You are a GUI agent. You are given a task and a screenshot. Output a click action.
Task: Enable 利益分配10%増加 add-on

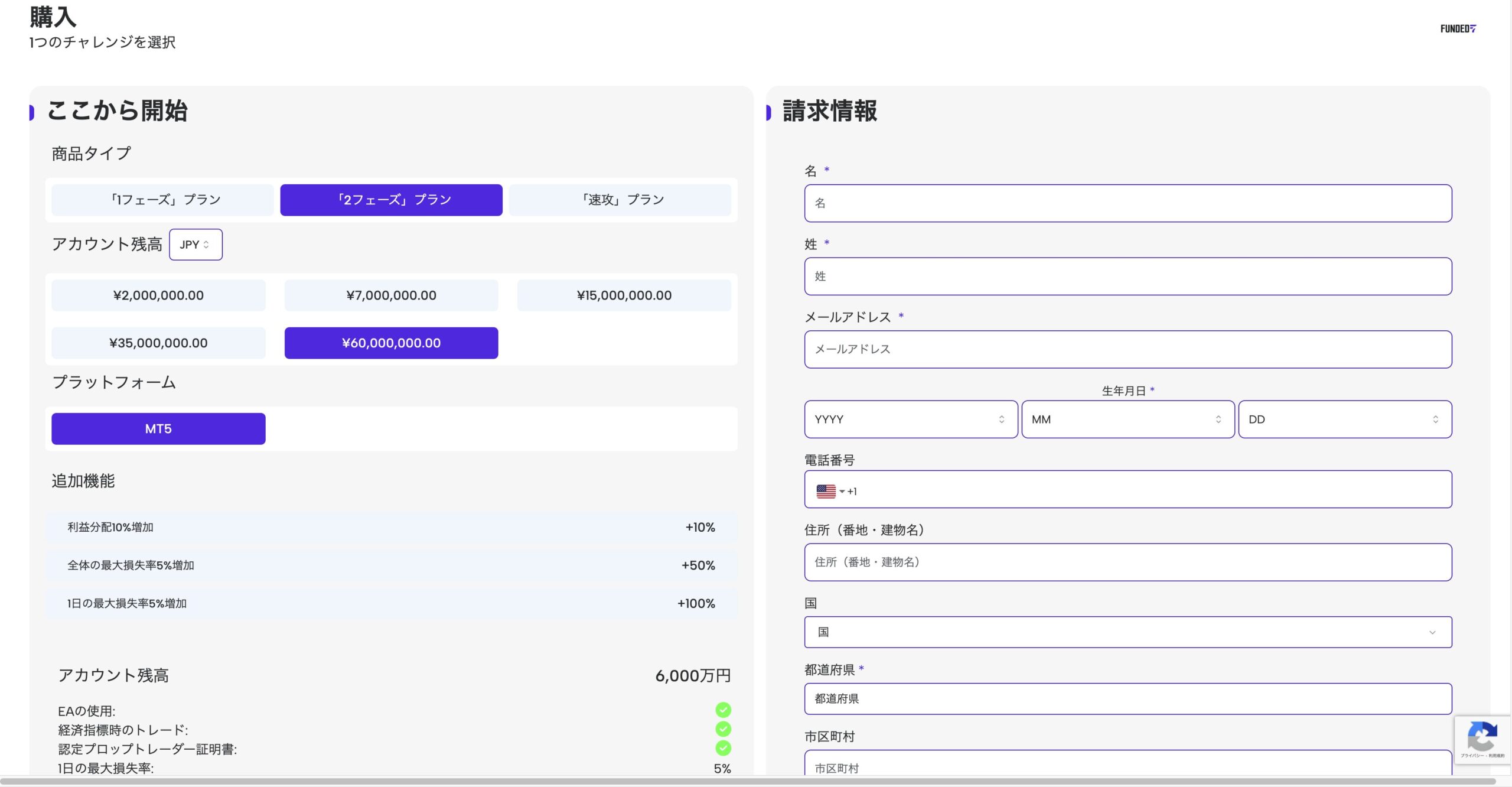pos(391,527)
